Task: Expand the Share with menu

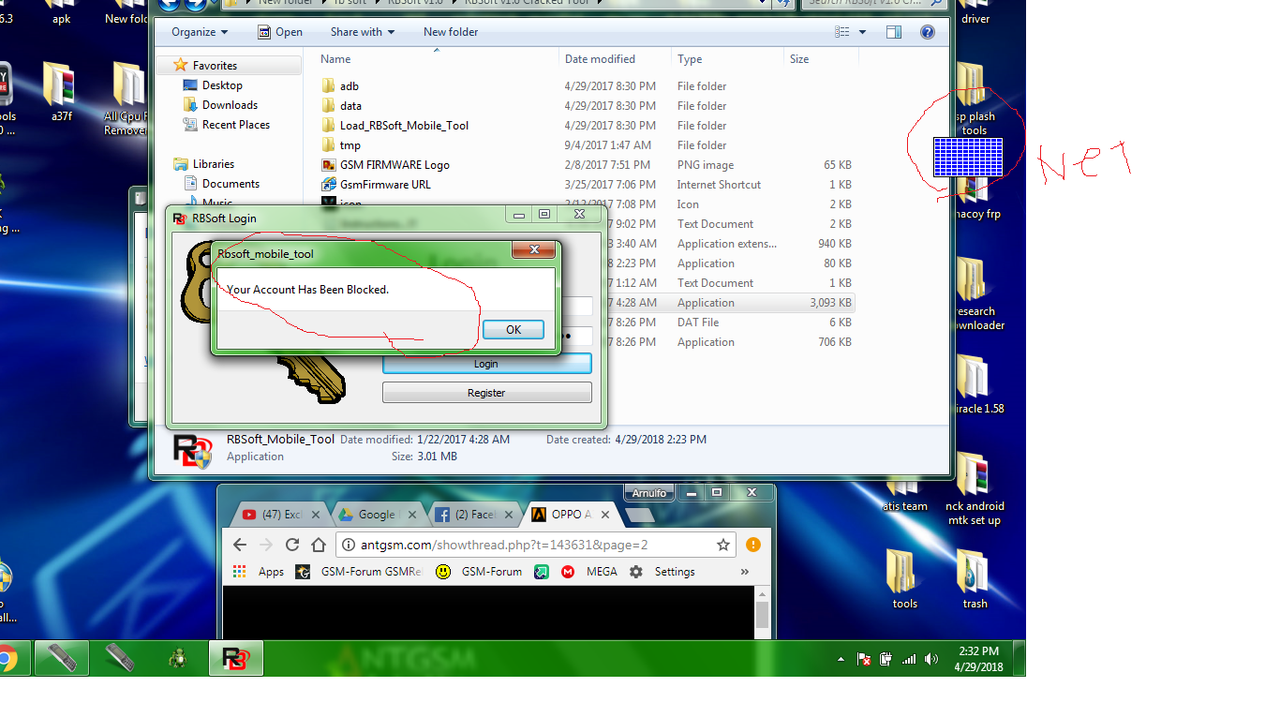Action: 362,32
